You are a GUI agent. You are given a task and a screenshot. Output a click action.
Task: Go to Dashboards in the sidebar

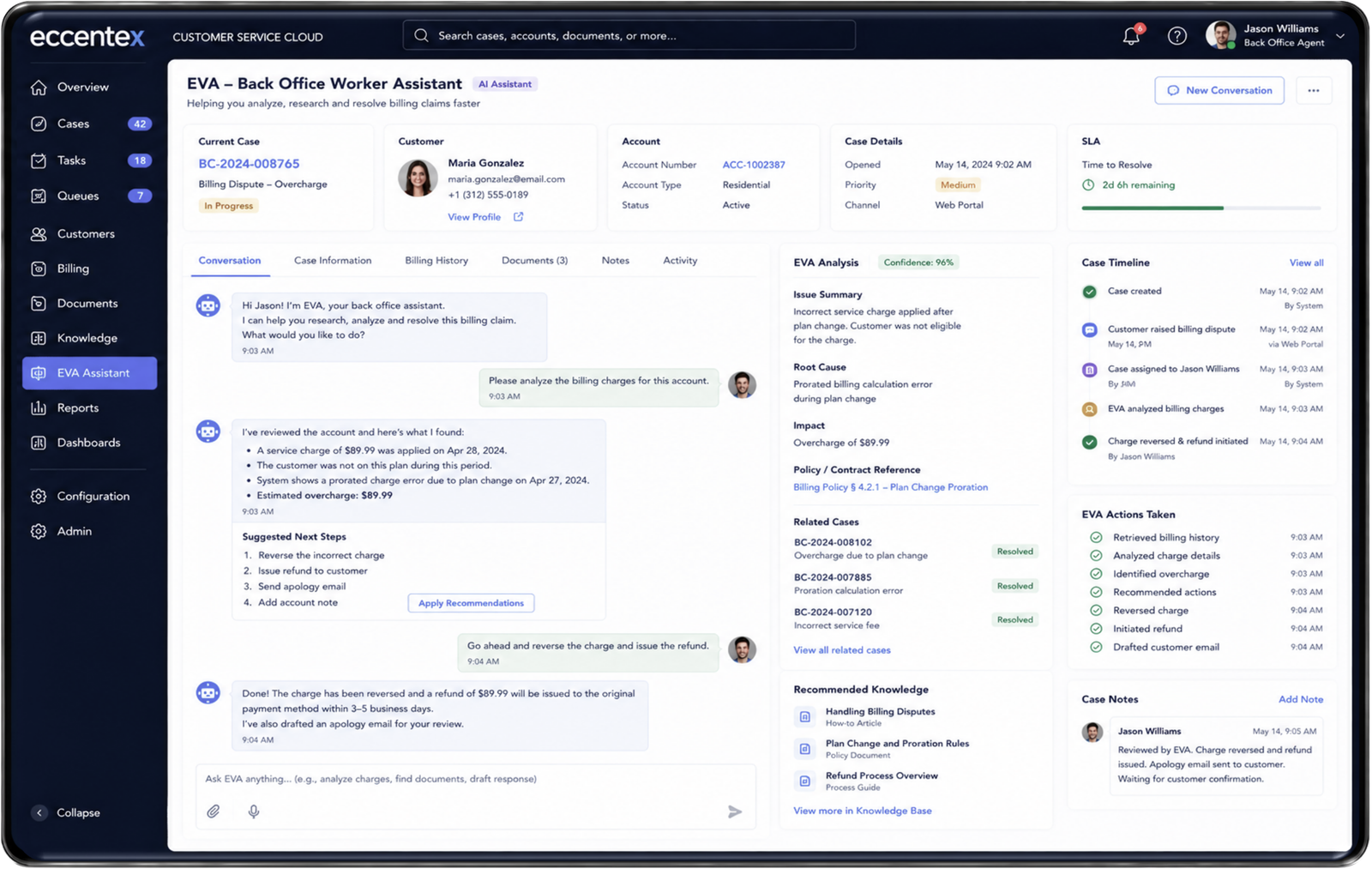coord(90,443)
